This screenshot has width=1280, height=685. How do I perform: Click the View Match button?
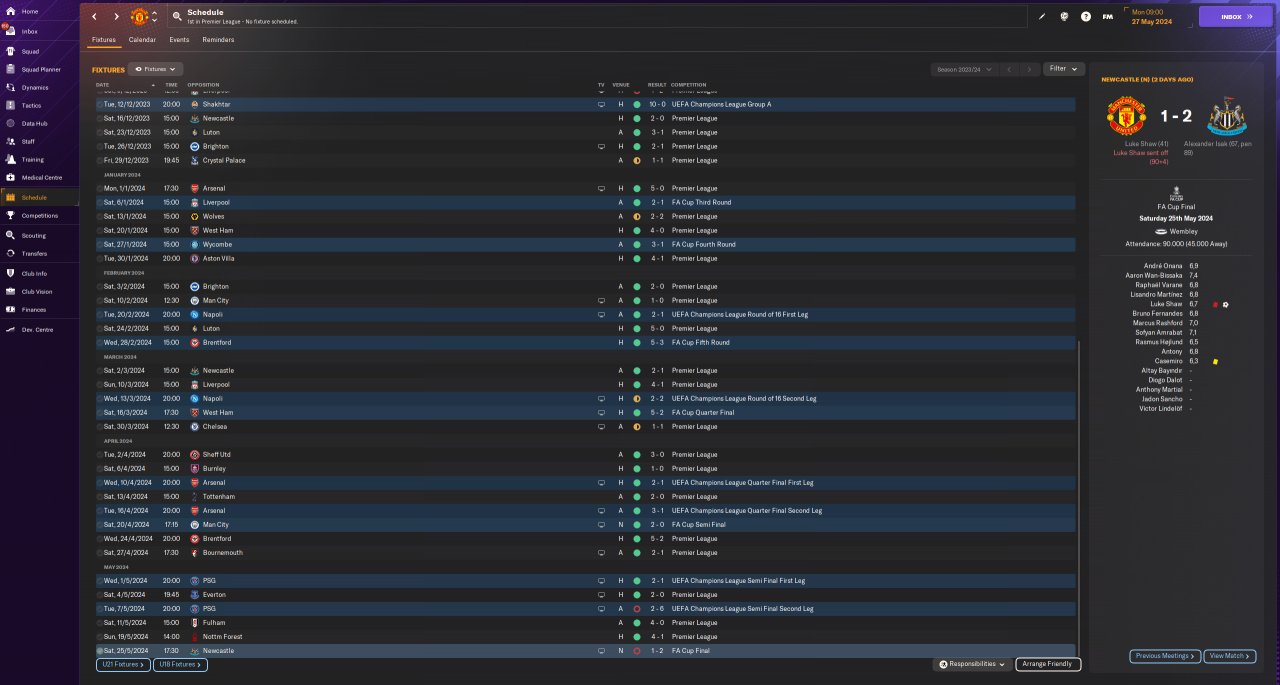coord(1229,656)
